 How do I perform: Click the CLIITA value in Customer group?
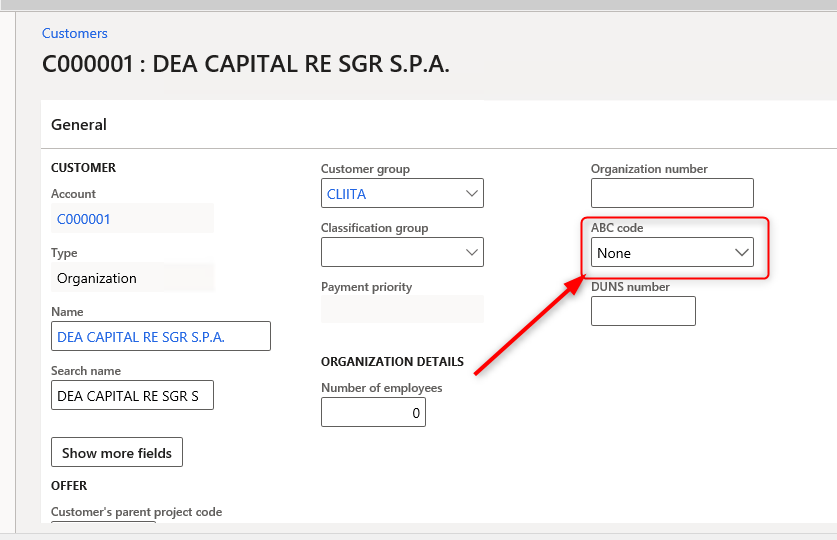pos(347,194)
